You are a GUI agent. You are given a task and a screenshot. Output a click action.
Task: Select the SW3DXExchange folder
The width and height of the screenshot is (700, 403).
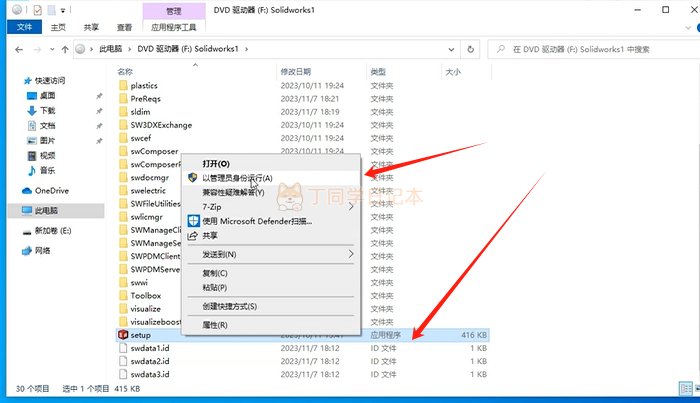(161, 125)
